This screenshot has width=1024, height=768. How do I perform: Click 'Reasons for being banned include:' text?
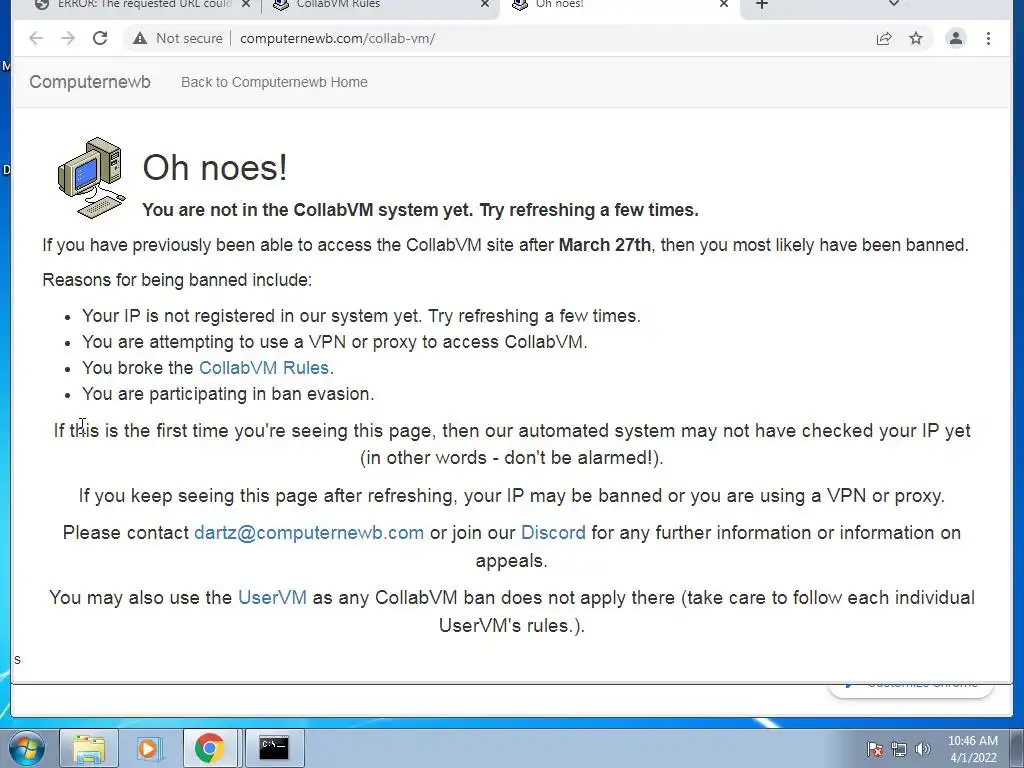[x=177, y=280]
